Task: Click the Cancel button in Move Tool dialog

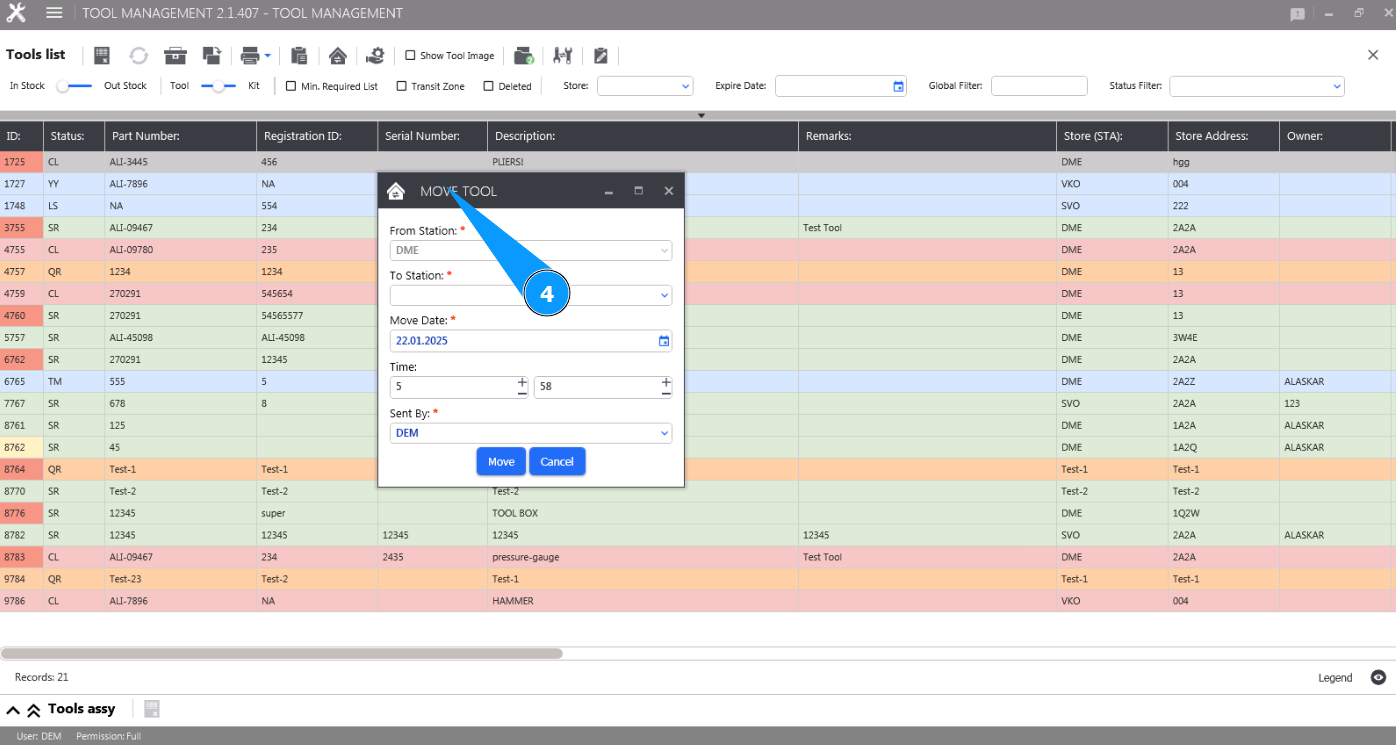Action: tap(557, 462)
